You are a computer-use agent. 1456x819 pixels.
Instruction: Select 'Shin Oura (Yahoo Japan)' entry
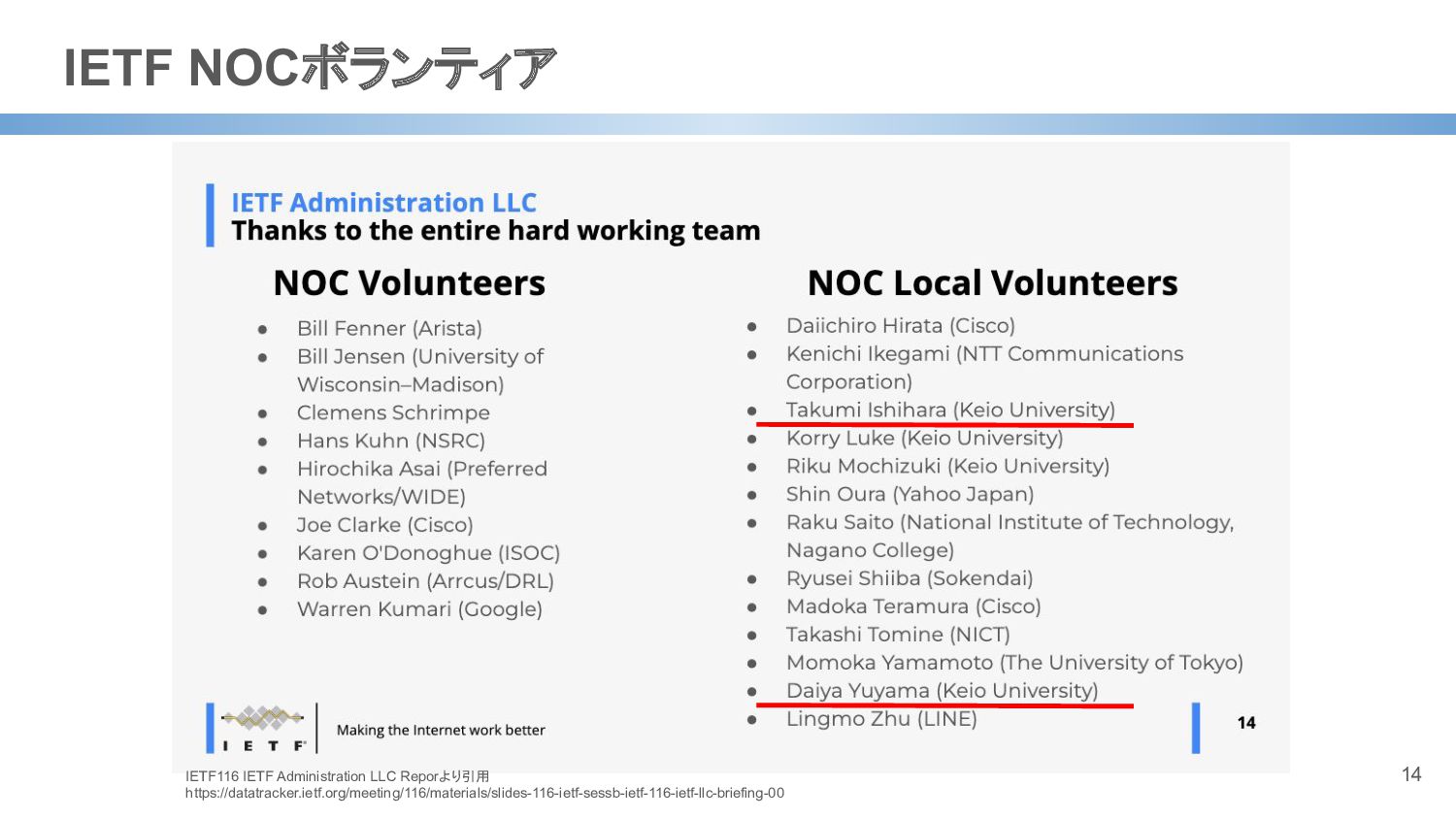[910, 495]
